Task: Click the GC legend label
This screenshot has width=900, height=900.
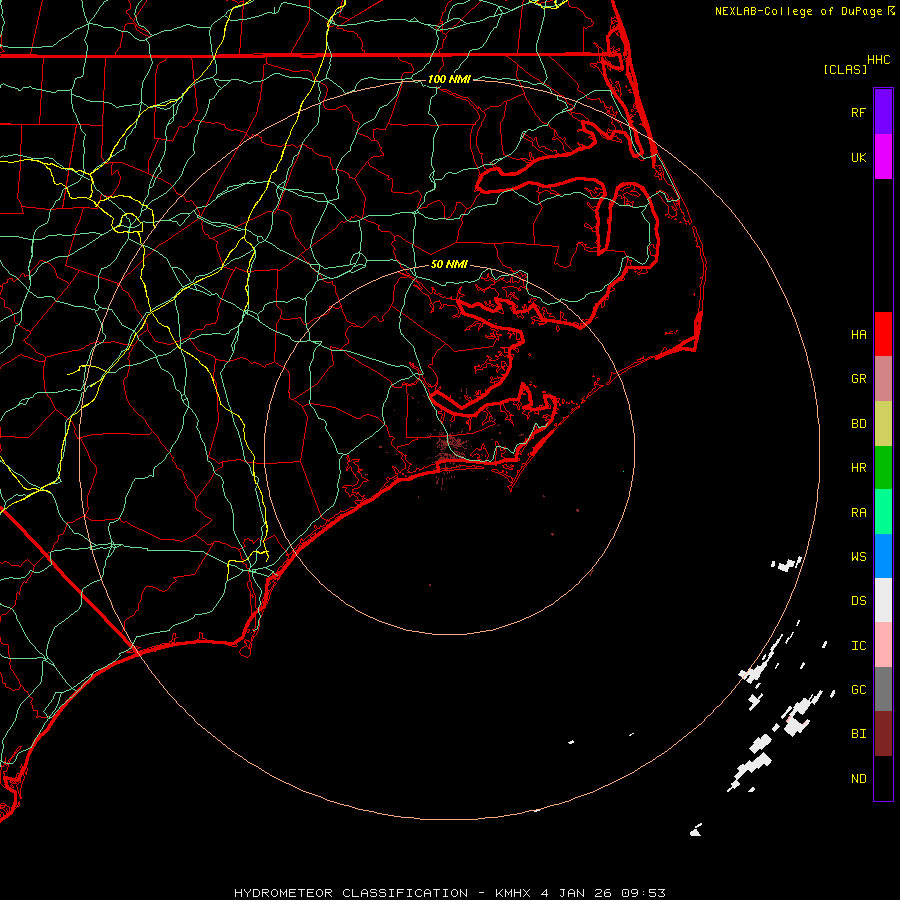Action: pyautogui.click(x=858, y=690)
